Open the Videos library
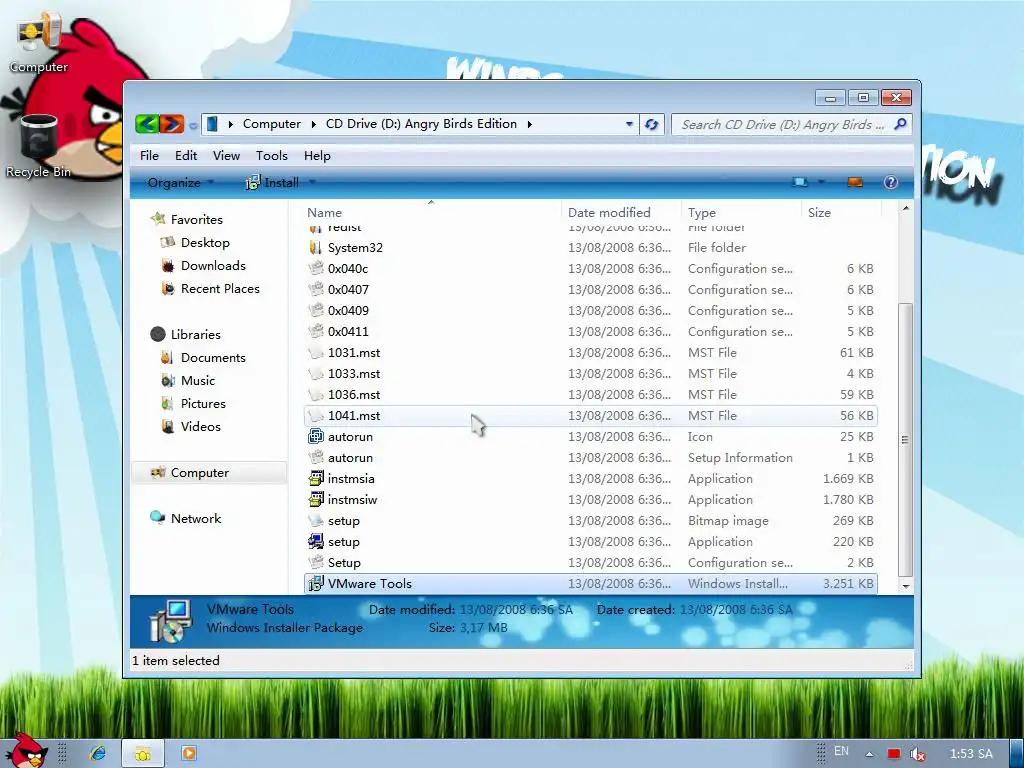Screen dimensions: 1024x768 point(200,426)
